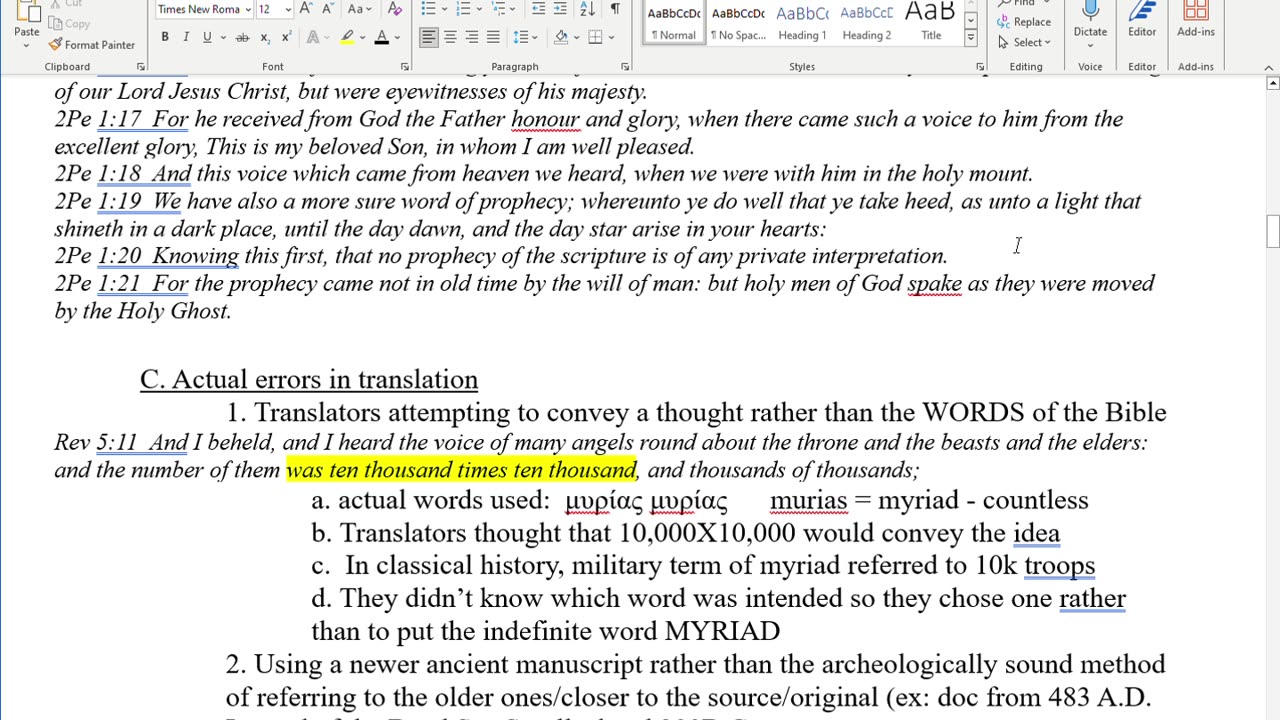Apply the Heading 1 style

click(x=802, y=23)
